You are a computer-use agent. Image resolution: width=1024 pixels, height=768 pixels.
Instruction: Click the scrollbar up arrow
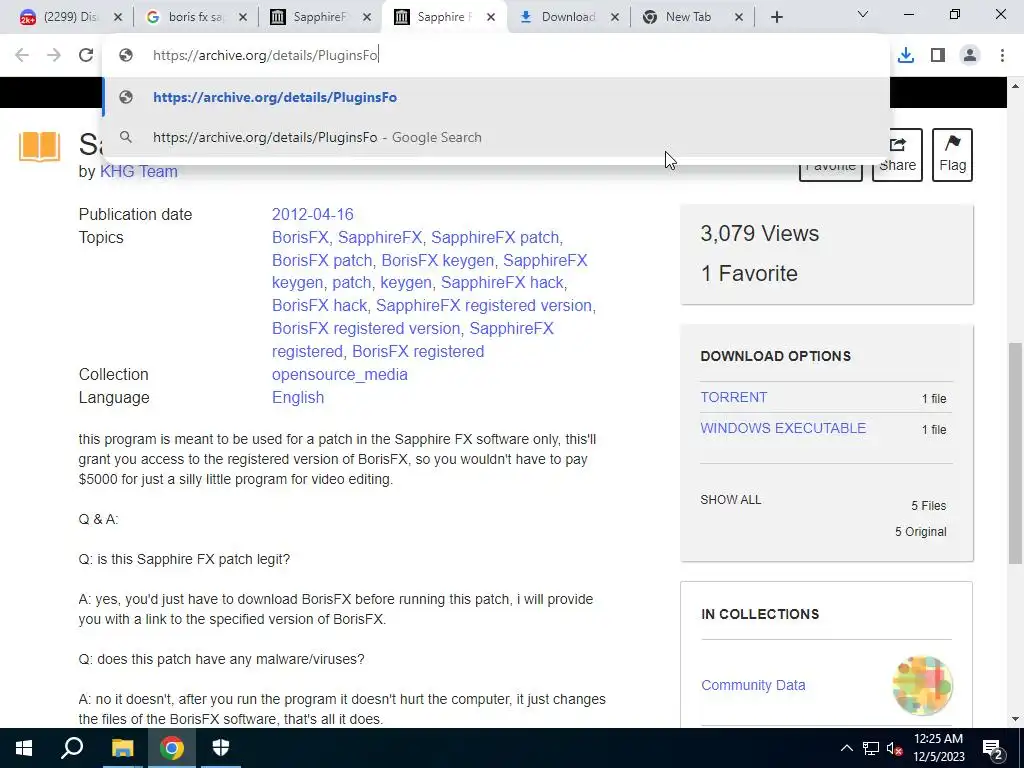coord(1015,86)
